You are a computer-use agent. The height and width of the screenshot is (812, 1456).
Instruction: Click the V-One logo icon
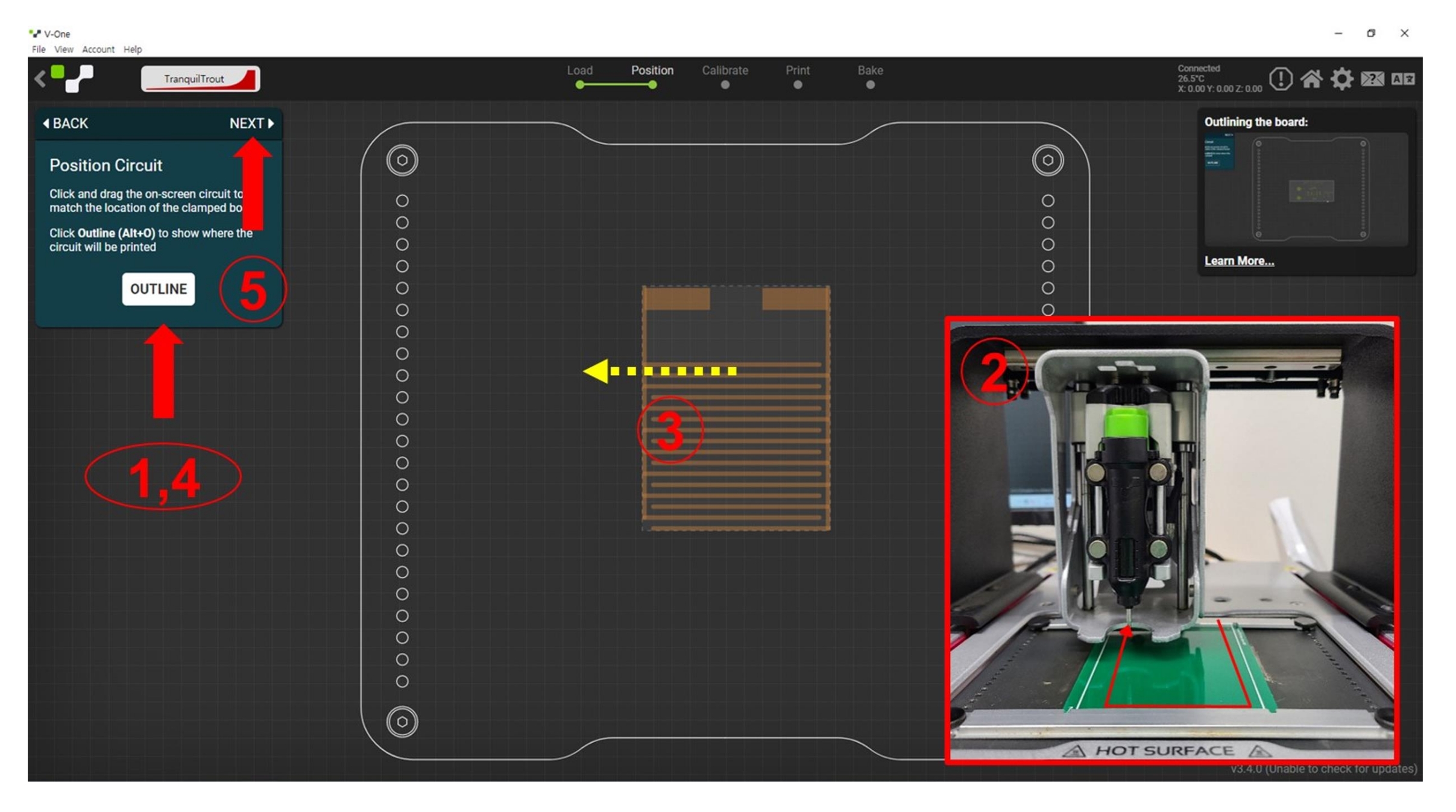pyautogui.click(x=72, y=79)
